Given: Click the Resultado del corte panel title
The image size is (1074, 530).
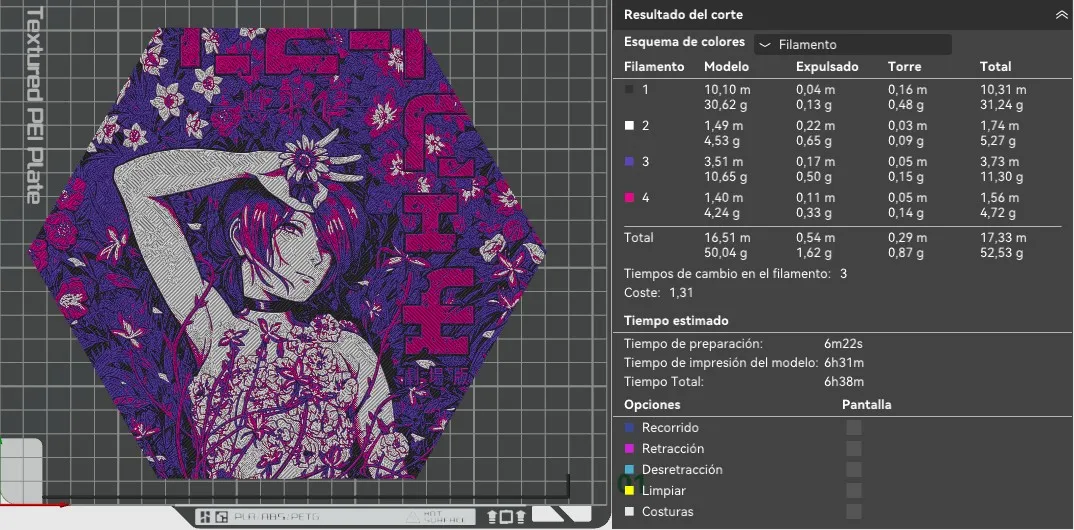Looking at the screenshot, I should pyautogui.click(x=683, y=14).
